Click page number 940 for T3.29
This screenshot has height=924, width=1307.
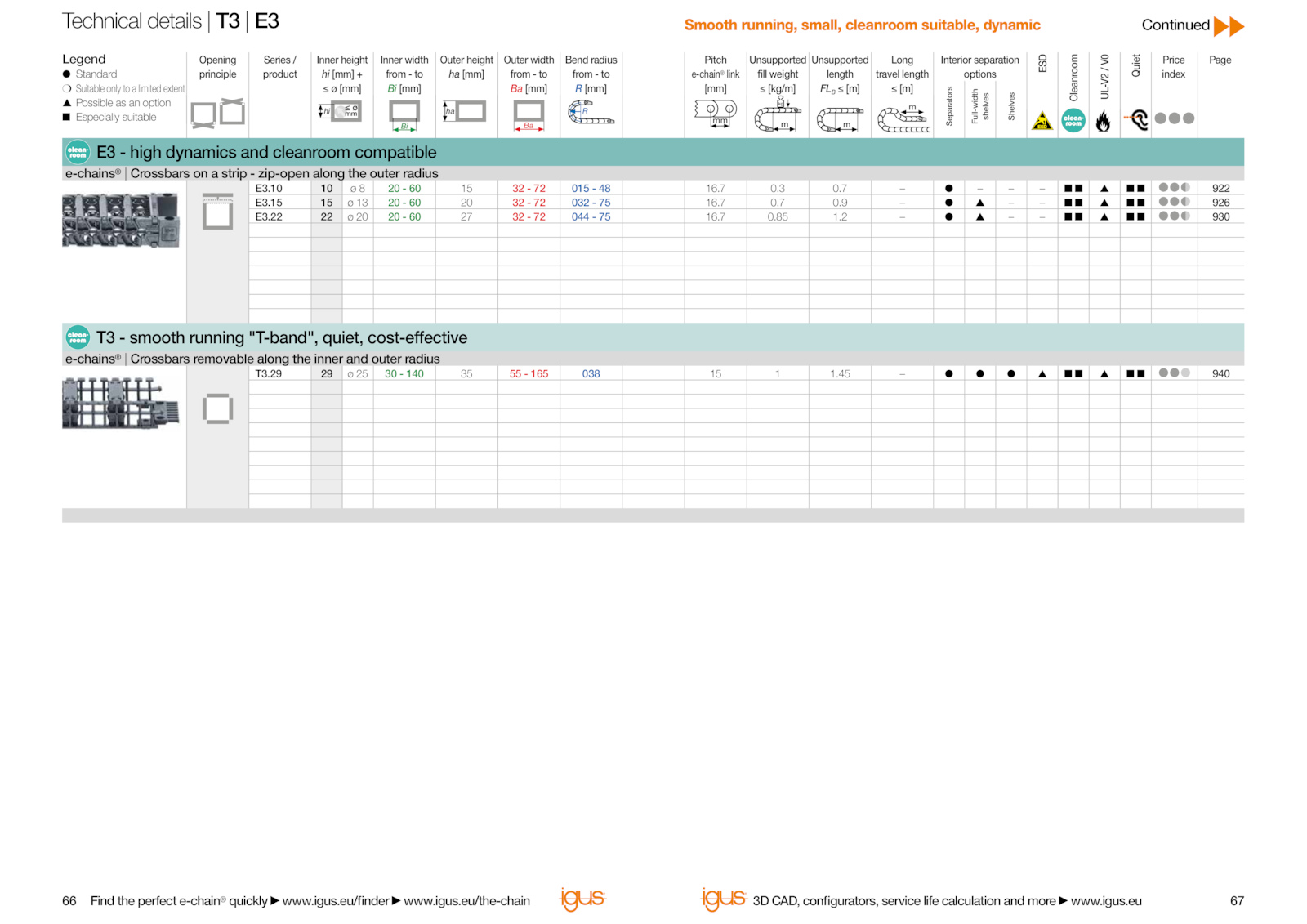click(x=1220, y=374)
